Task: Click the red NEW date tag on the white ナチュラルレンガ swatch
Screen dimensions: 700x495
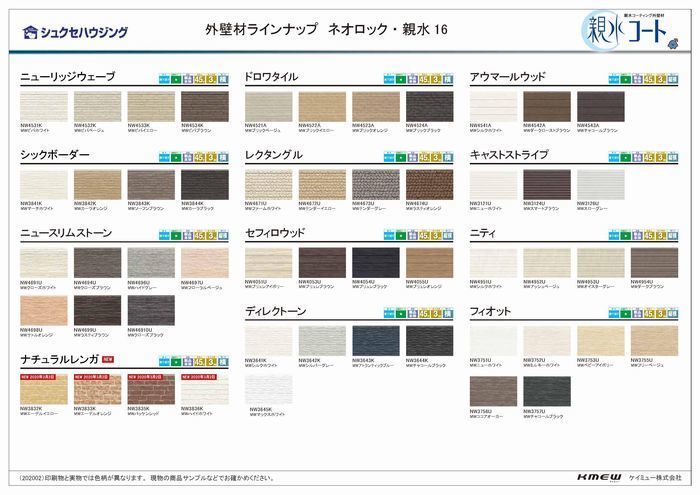Action: point(199,377)
